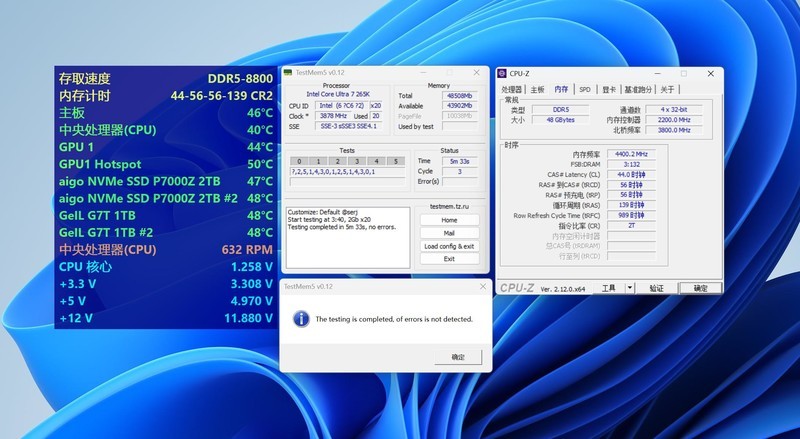Click the 验证 button in CPU-Z
Viewport: 800px width, 439px height.
(656, 288)
